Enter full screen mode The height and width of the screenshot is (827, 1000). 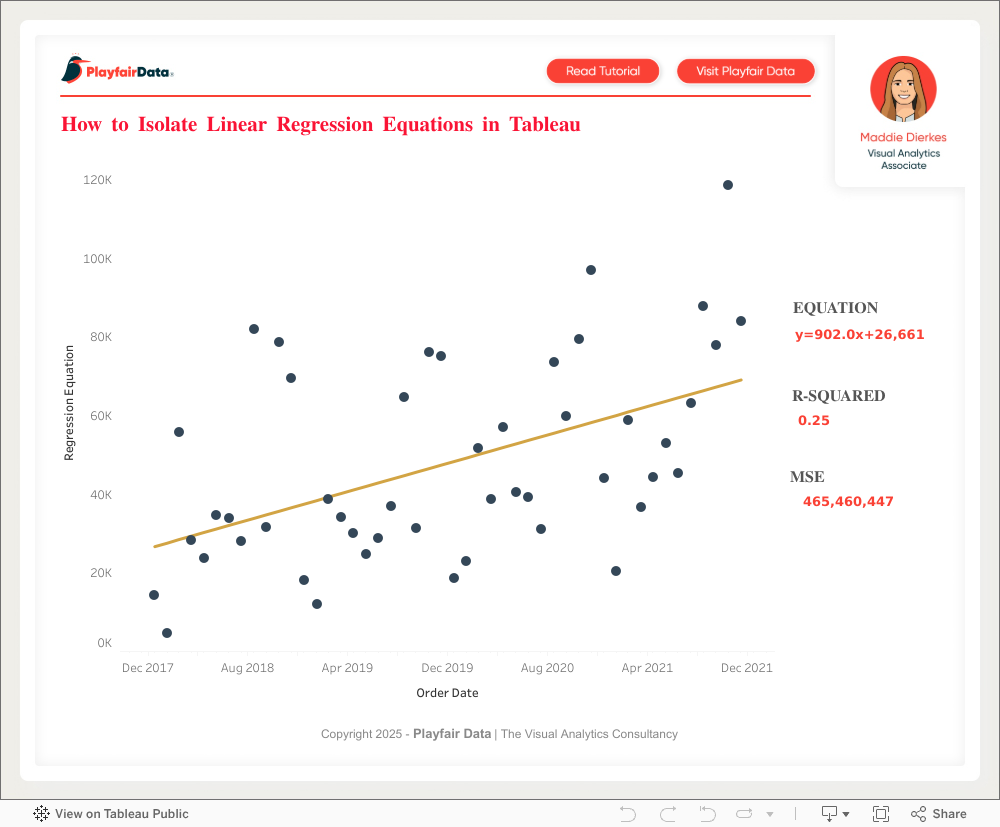881,814
